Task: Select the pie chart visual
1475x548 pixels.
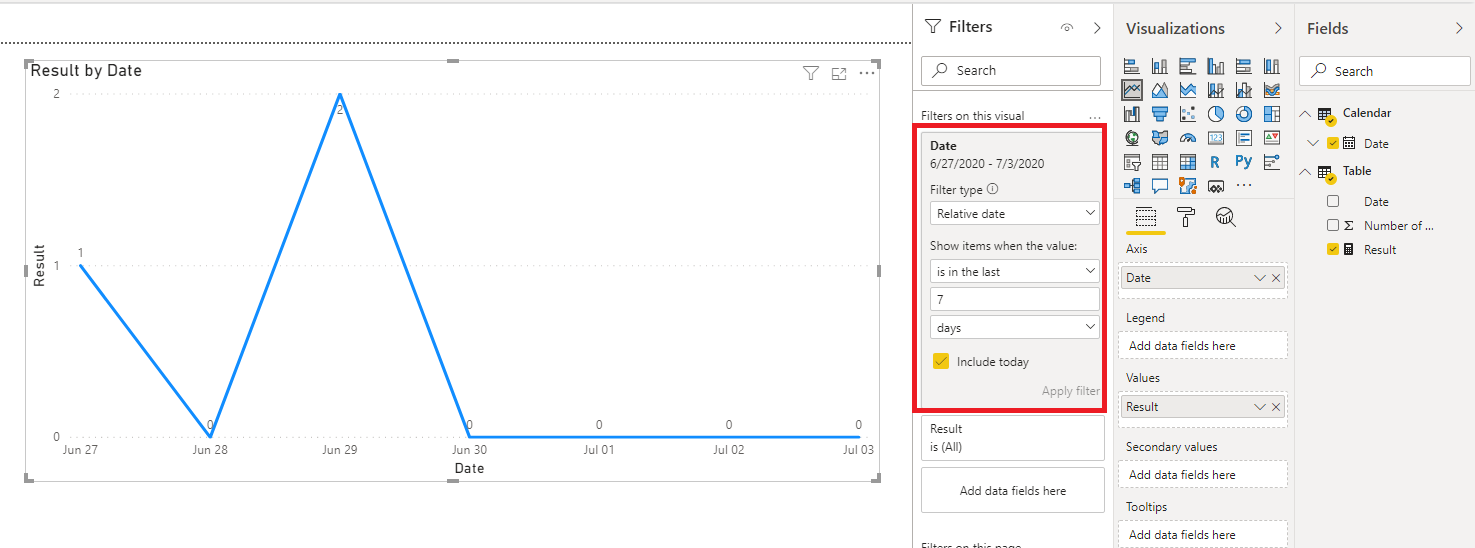Action: coord(1216,114)
